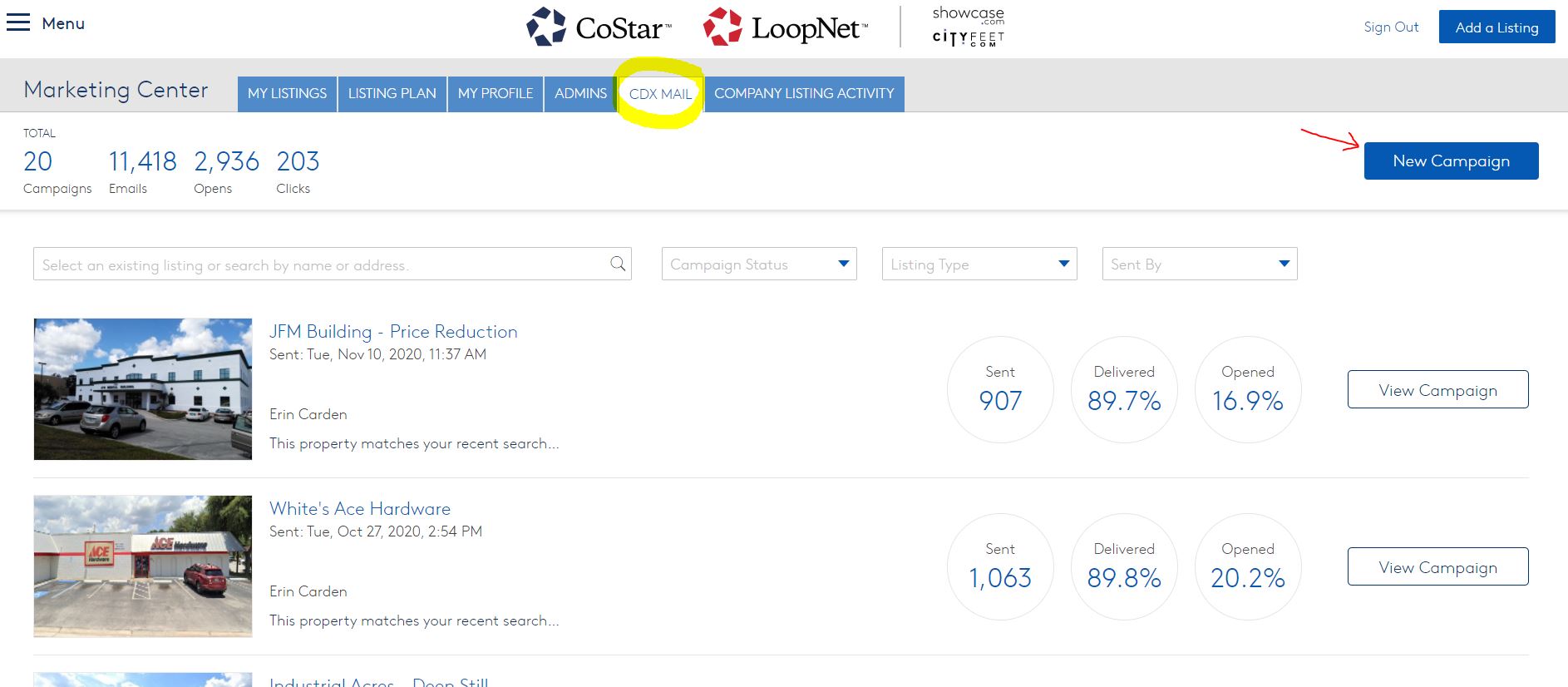Click the Add a Listing button
This screenshot has width=1568, height=687.
(x=1497, y=27)
